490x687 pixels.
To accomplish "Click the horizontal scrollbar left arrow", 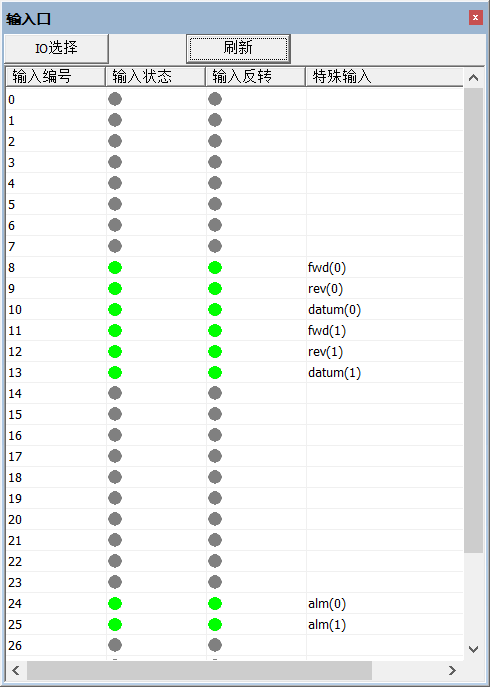I will click(x=16, y=670).
